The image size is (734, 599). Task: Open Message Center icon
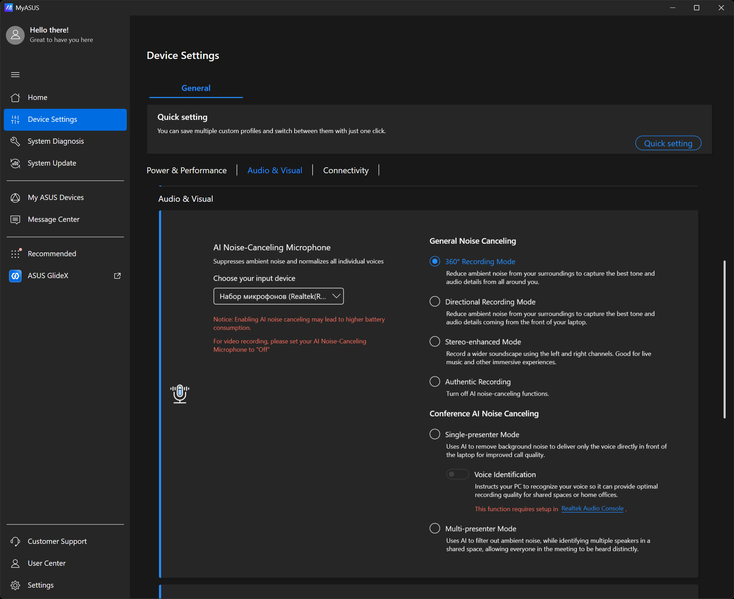(15, 219)
